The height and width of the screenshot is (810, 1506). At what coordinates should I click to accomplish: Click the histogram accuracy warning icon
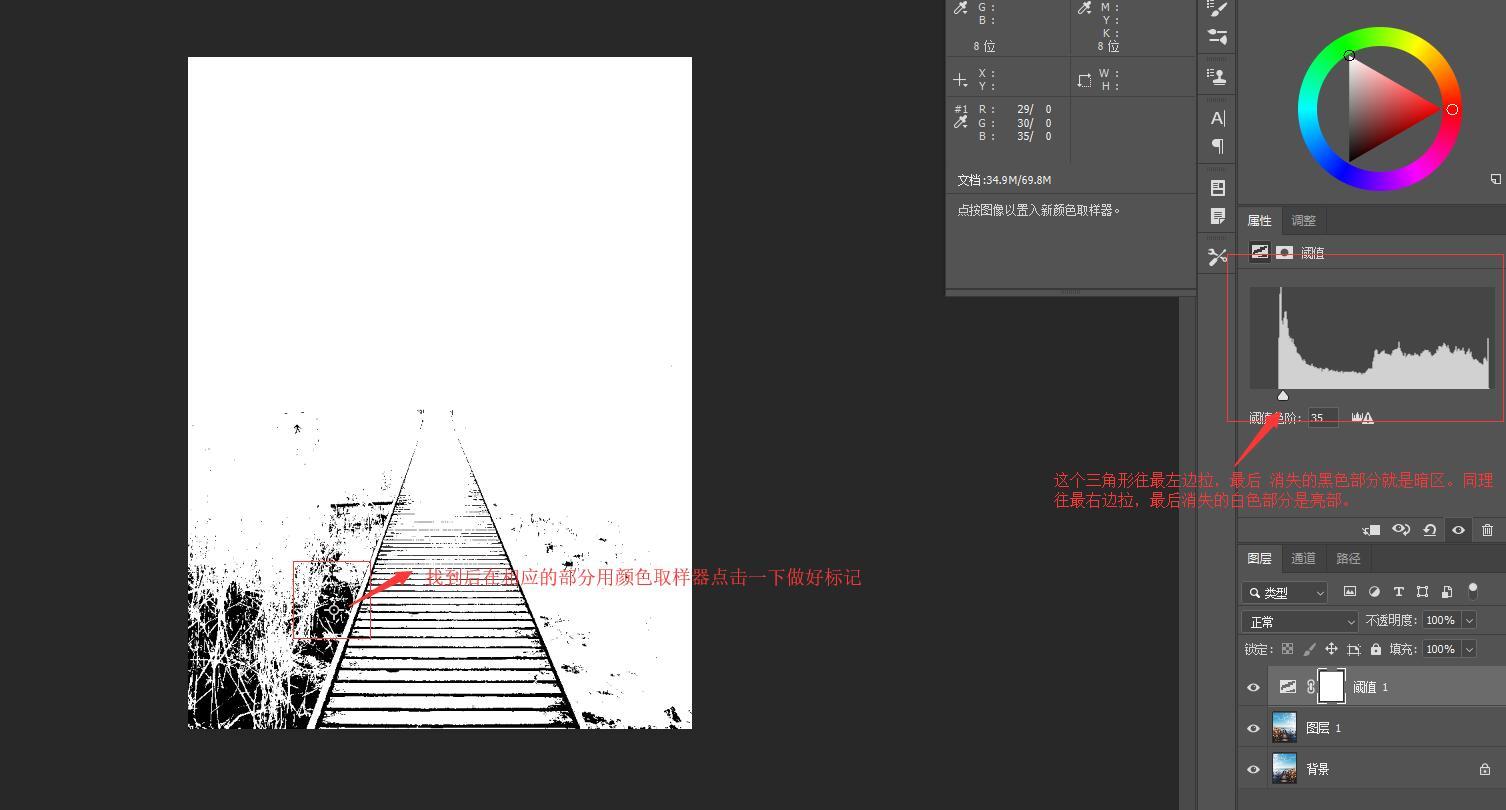click(1363, 418)
